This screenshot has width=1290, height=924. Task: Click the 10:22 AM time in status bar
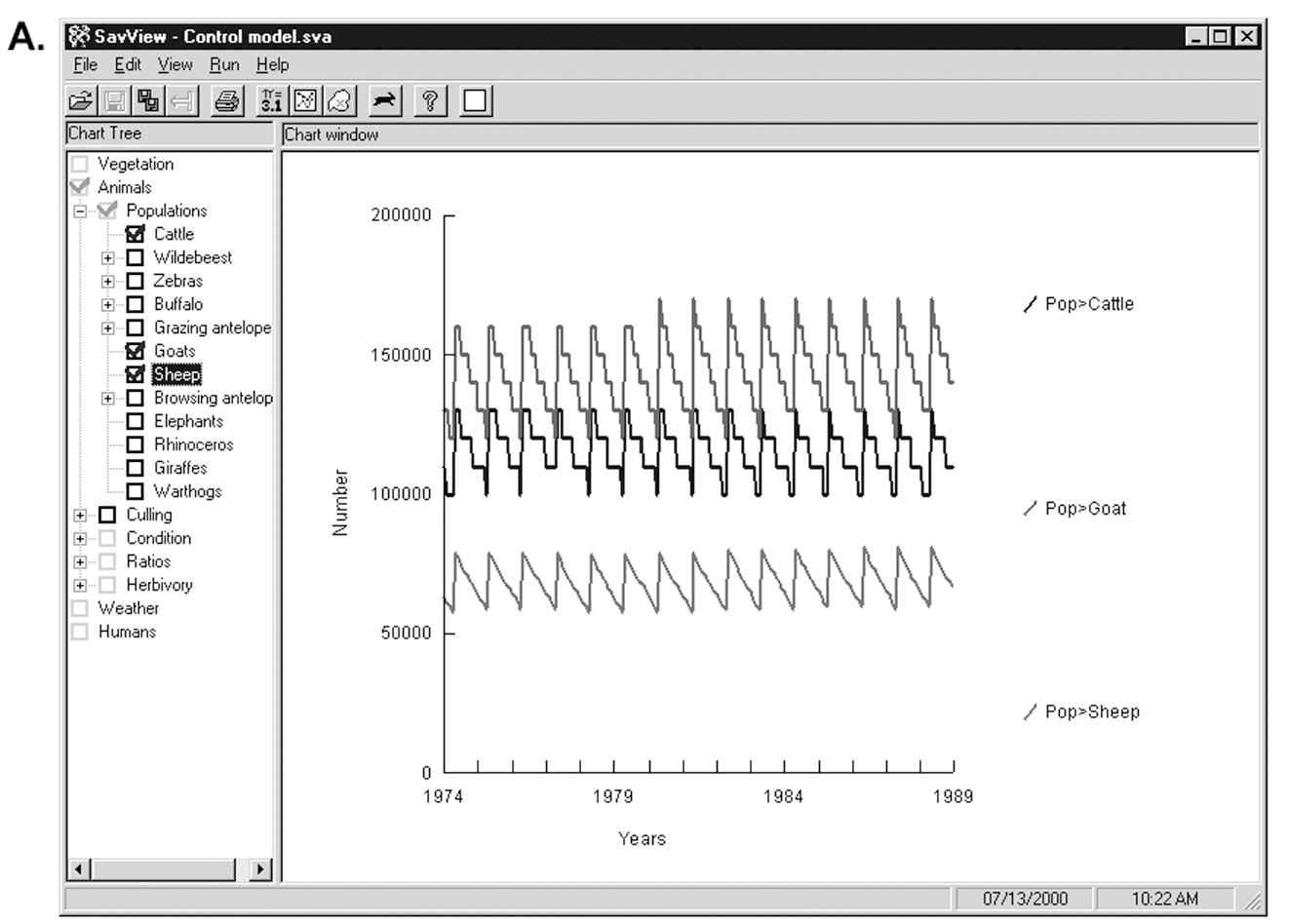click(x=1164, y=899)
